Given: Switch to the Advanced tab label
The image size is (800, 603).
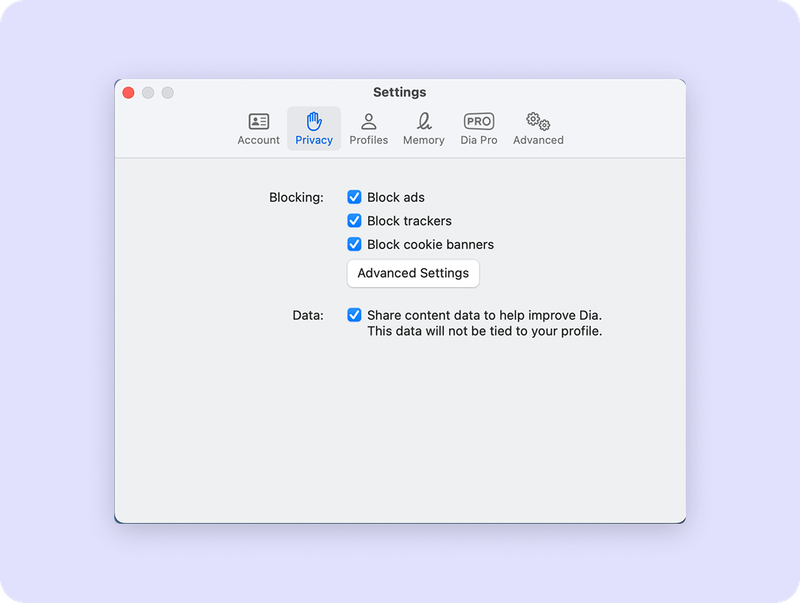Looking at the screenshot, I should (538, 140).
